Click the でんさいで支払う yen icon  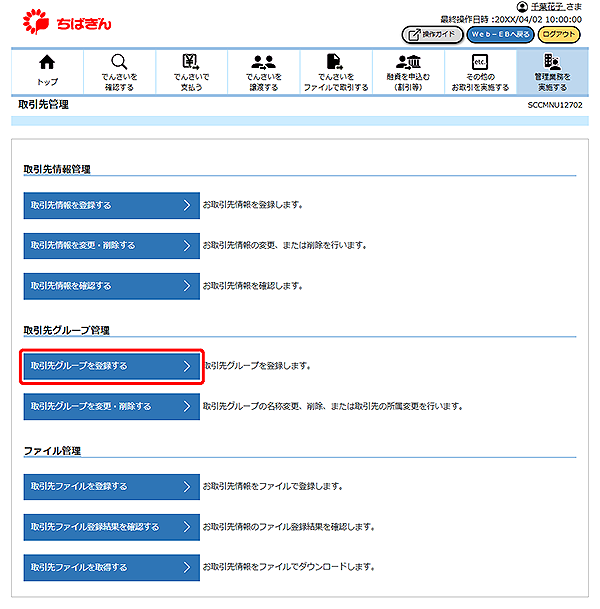click(191, 61)
